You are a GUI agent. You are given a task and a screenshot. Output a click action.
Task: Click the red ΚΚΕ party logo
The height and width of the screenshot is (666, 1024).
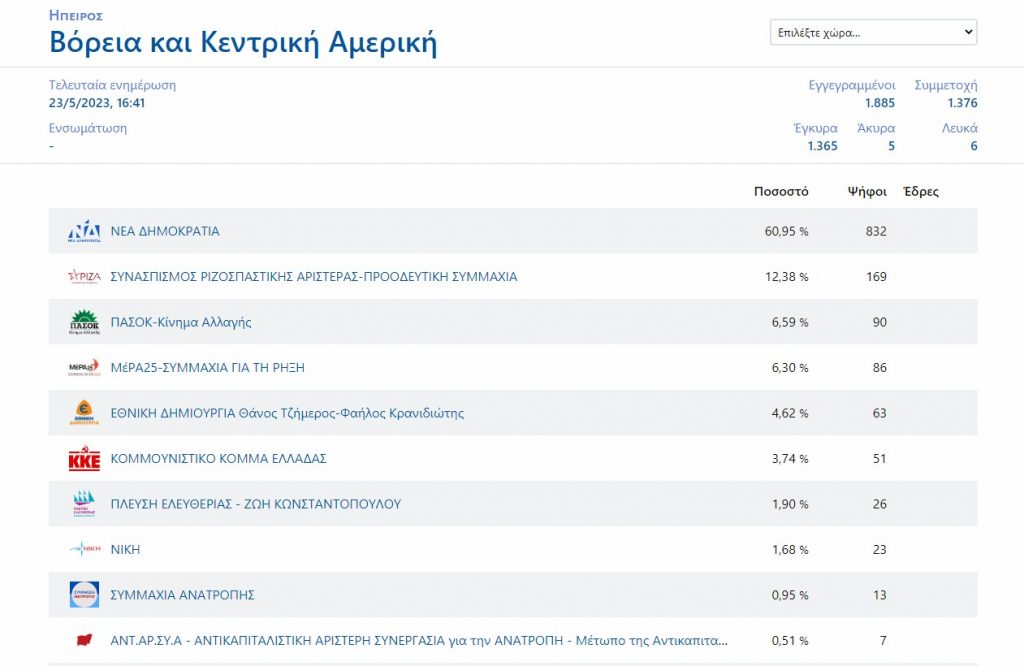pyautogui.click(x=84, y=459)
